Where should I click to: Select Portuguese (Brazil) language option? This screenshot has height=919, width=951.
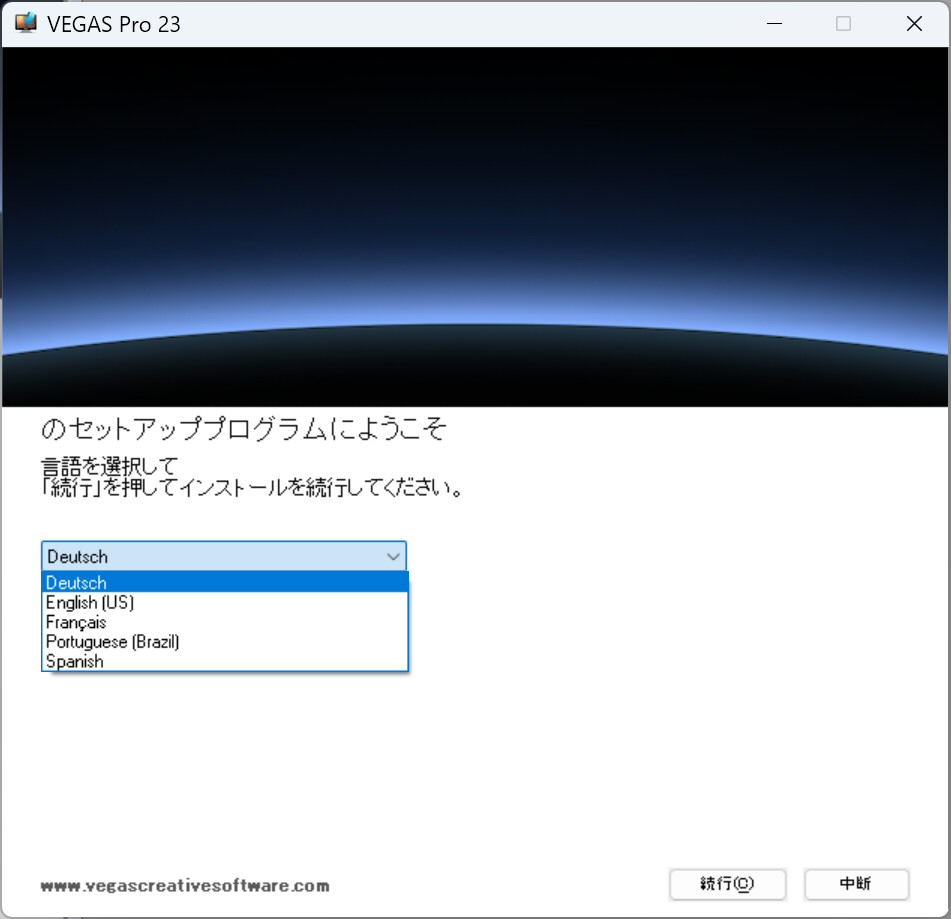225,642
